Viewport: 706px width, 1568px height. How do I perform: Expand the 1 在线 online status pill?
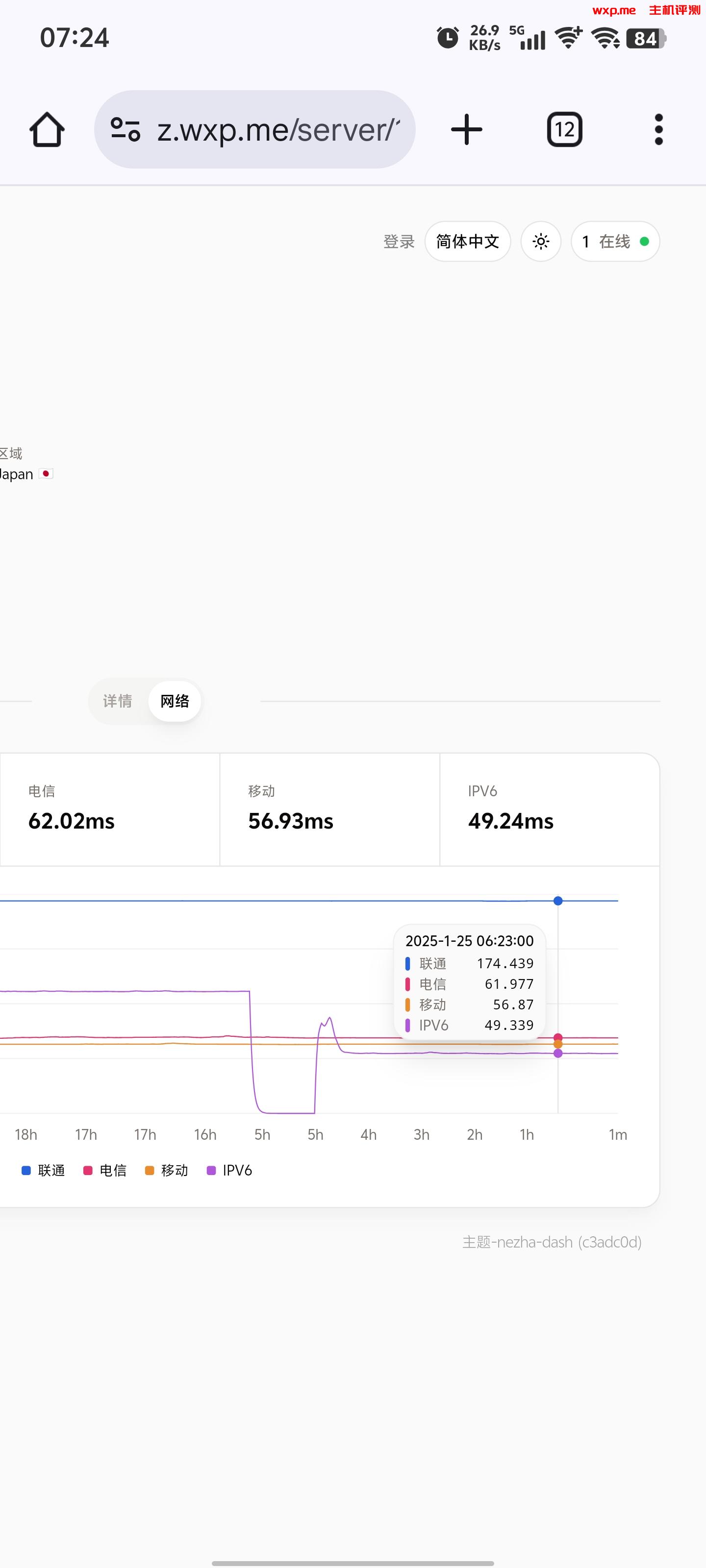pos(615,242)
